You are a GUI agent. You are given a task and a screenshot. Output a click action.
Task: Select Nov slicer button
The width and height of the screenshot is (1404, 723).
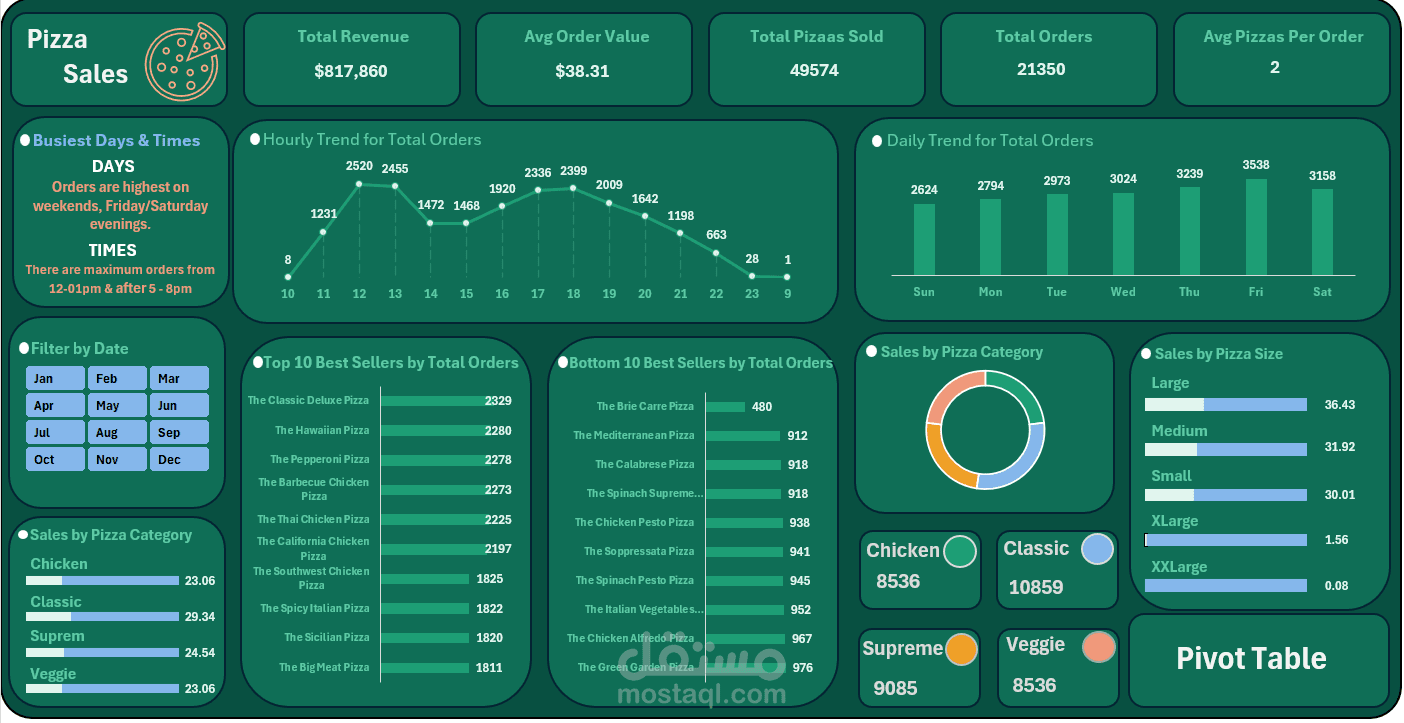117,459
